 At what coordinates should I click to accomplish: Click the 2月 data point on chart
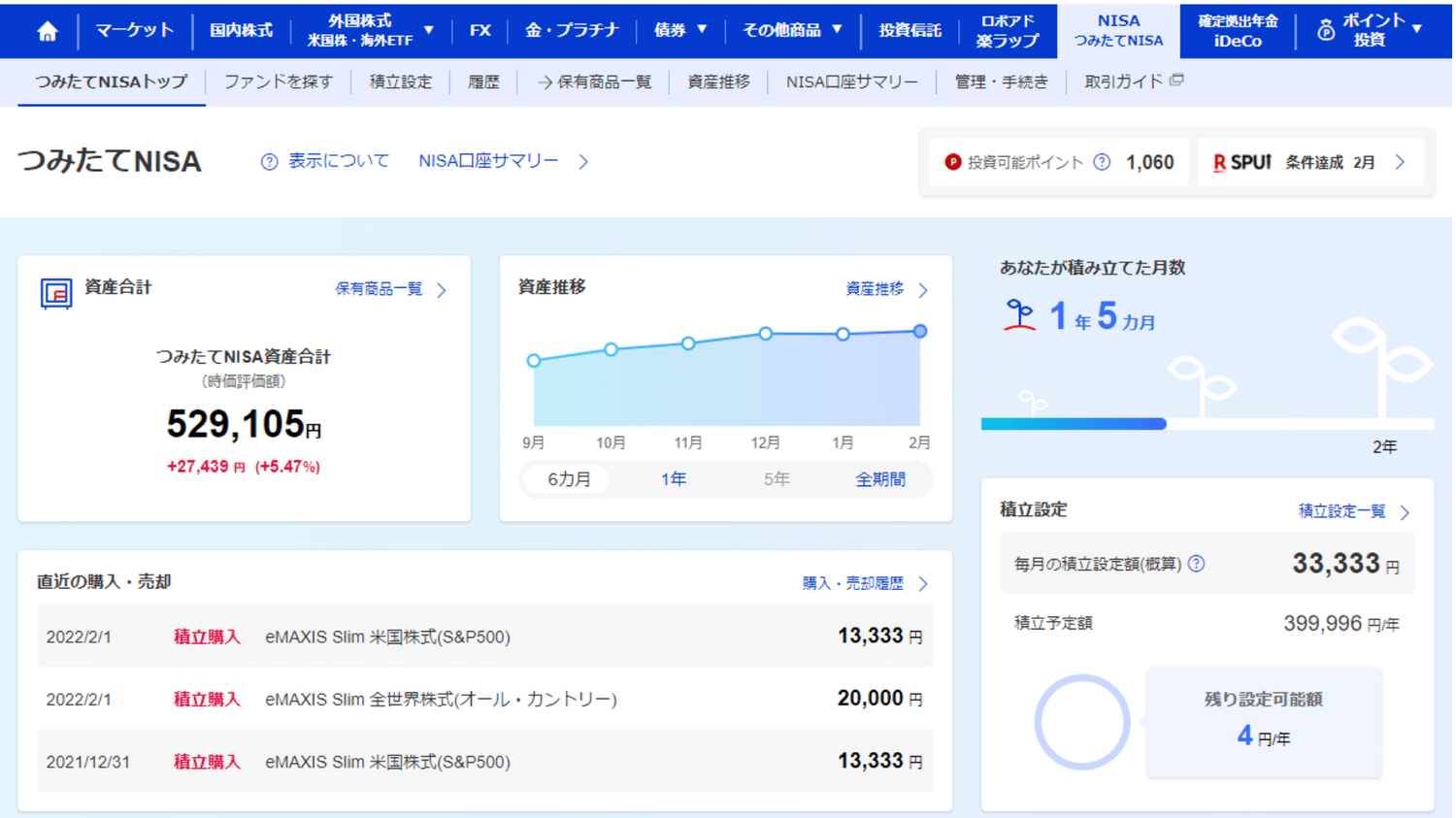coord(919,332)
